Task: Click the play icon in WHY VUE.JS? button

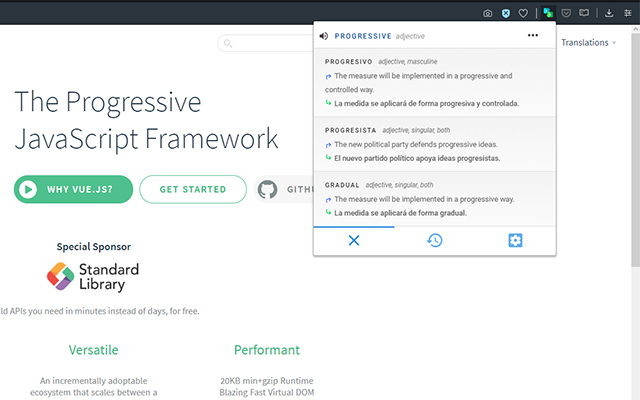Action: pyautogui.click(x=28, y=189)
